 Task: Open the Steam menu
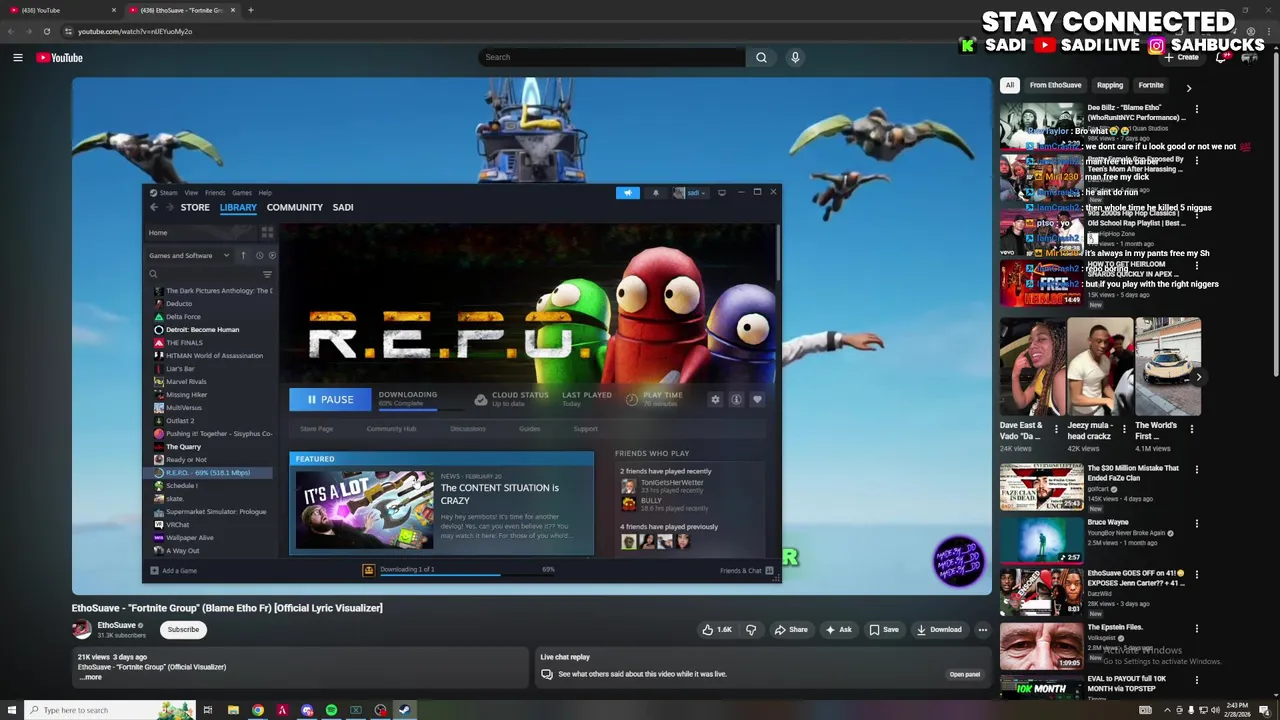(x=164, y=193)
